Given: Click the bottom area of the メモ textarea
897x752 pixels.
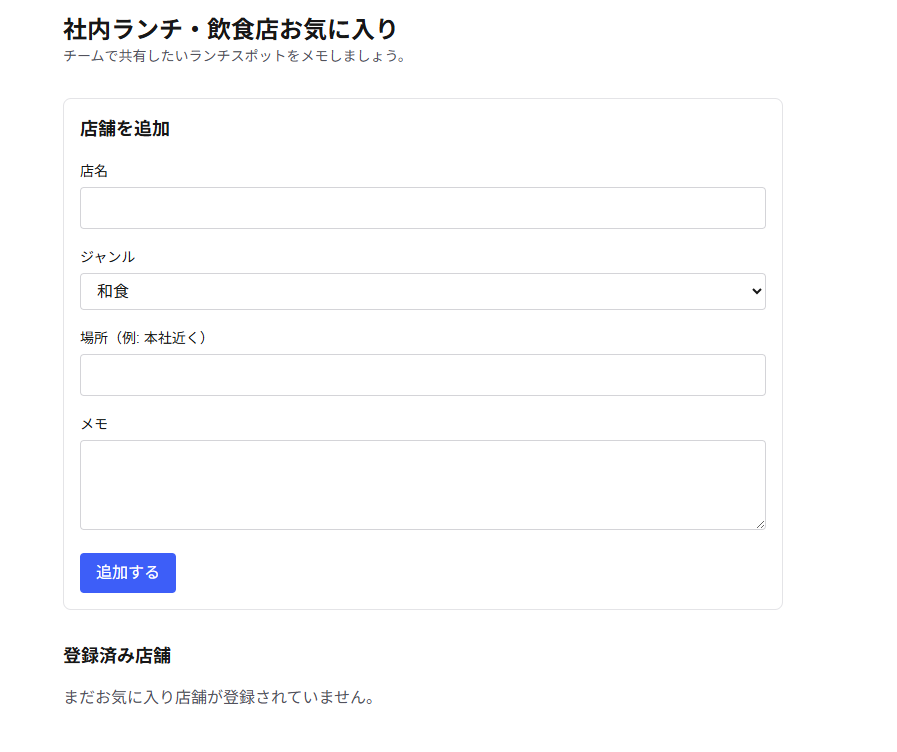Looking at the screenshot, I should pos(423,518).
